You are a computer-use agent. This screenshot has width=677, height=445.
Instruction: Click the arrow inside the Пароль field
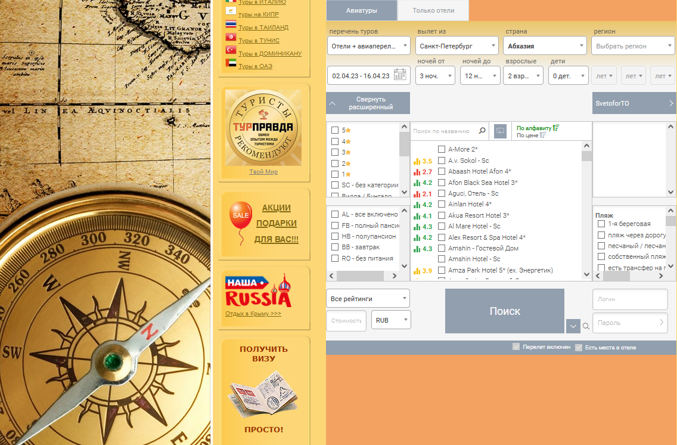pos(661,322)
